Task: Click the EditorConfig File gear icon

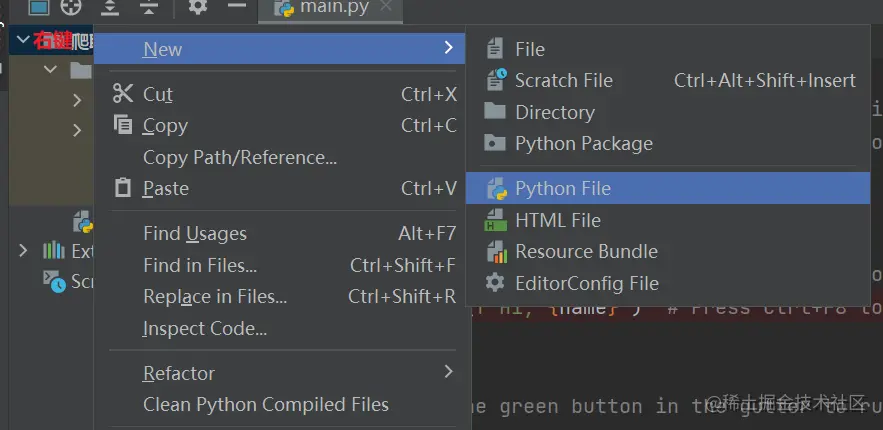Action: pyautogui.click(x=496, y=283)
